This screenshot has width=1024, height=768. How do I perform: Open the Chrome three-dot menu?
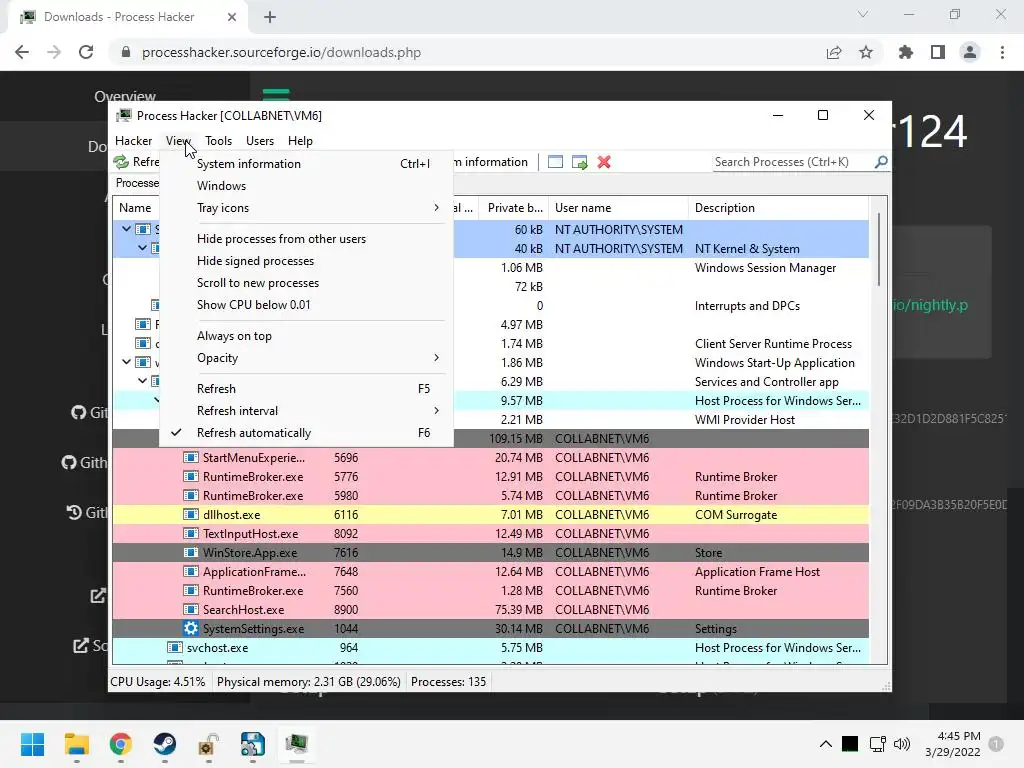tap(1002, 52)
